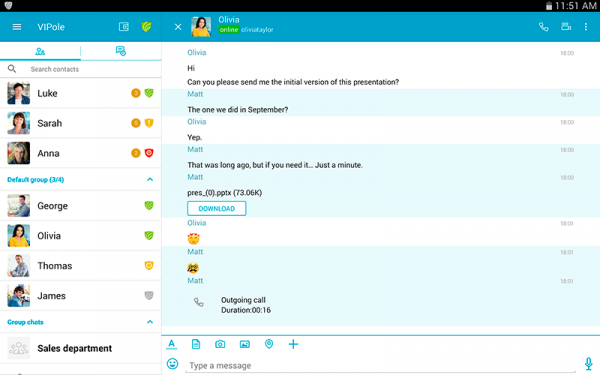The width and height of the screenshot is (600, 375).
Task: Close the Olivia conversation
Action: [178, 27]
